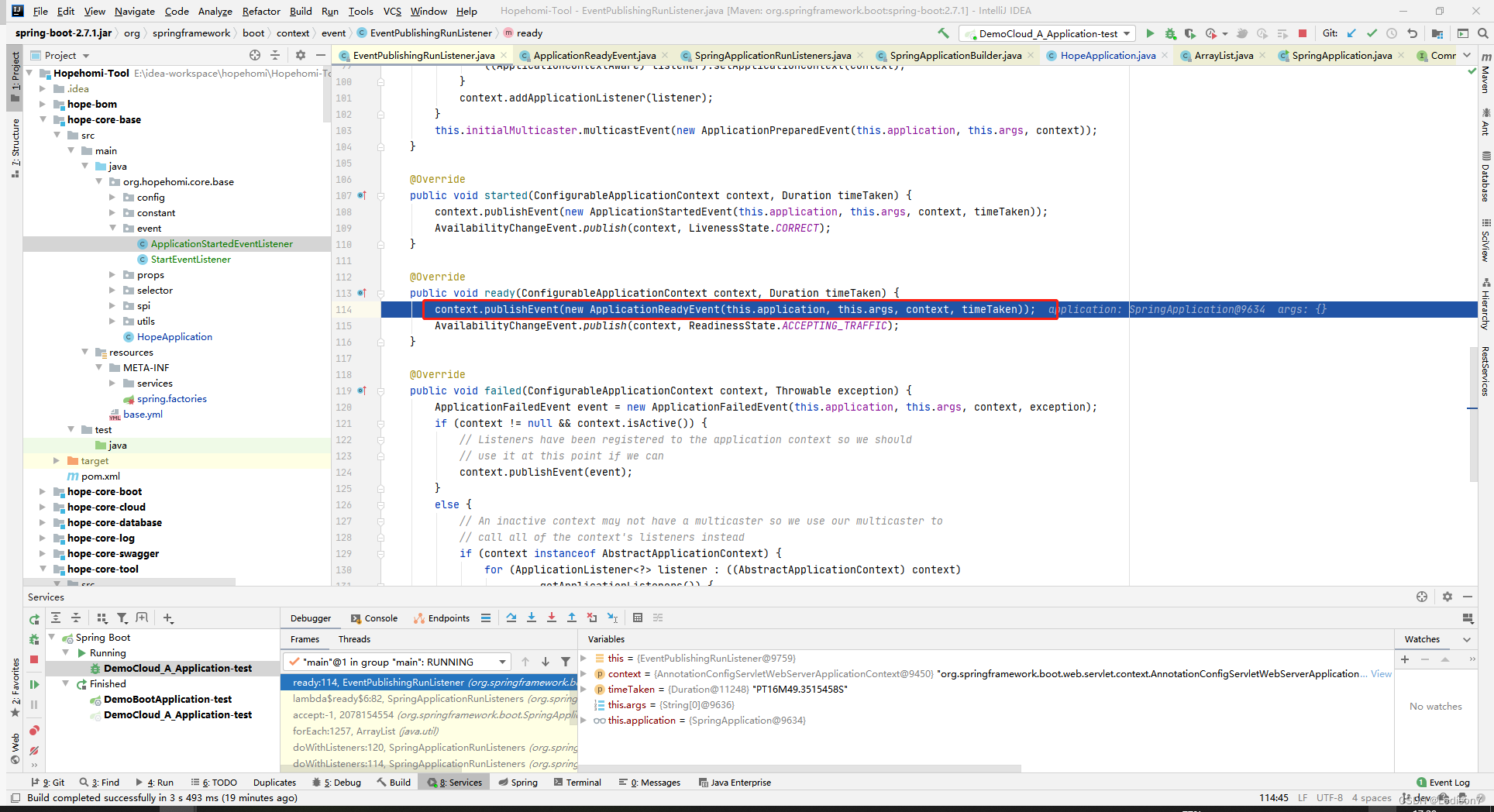Open Services panel settings gear
1494x812 pixels.
click(1447, 597)
